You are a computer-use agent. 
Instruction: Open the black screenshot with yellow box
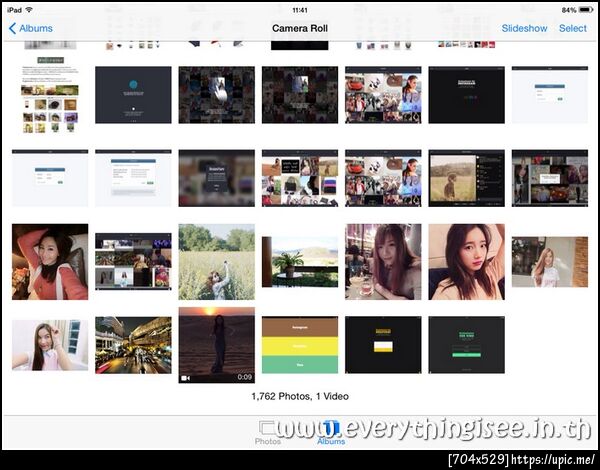coord(383,345)
